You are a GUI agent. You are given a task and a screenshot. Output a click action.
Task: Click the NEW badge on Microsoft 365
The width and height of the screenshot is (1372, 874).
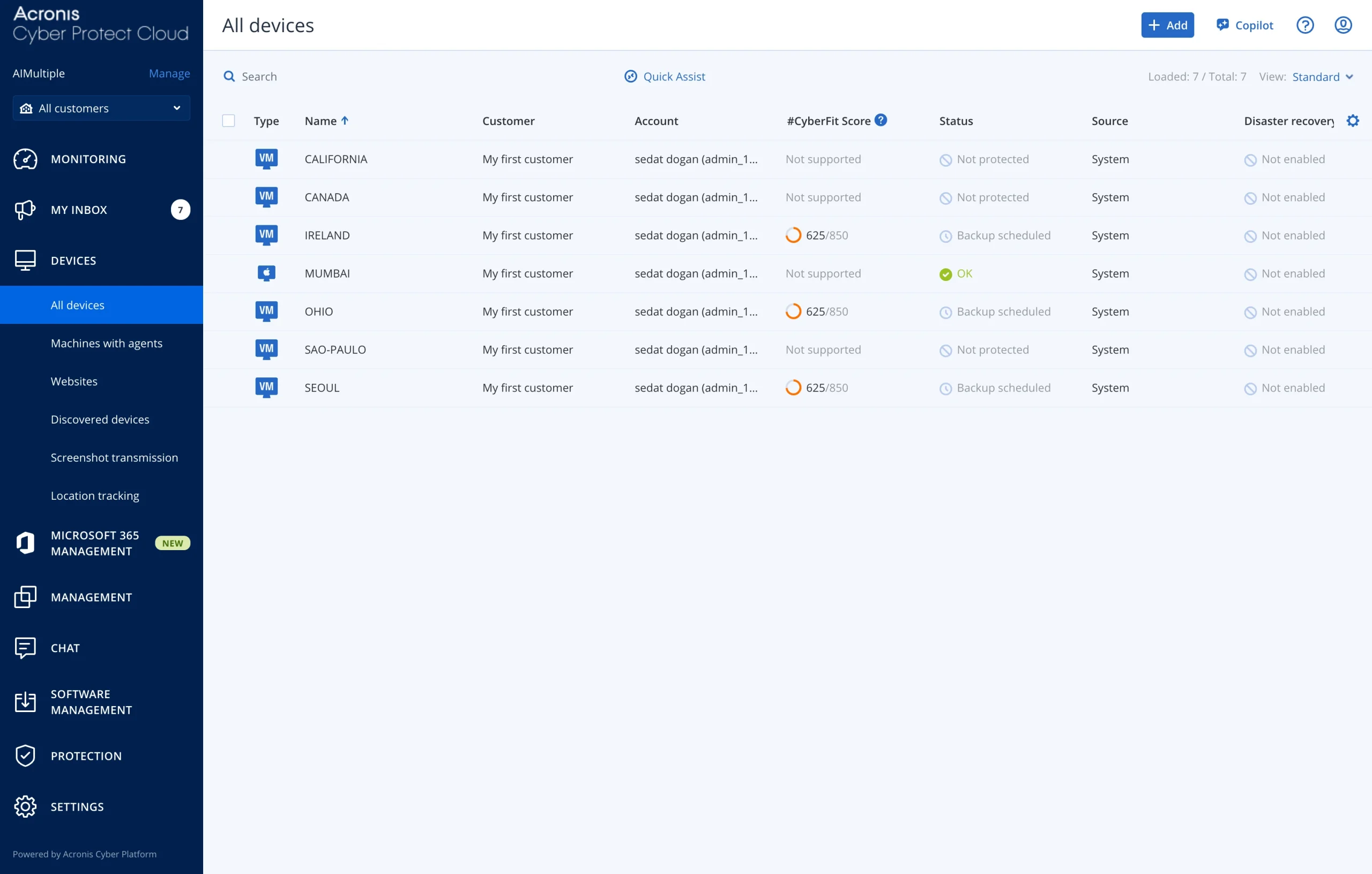point(173,543)
